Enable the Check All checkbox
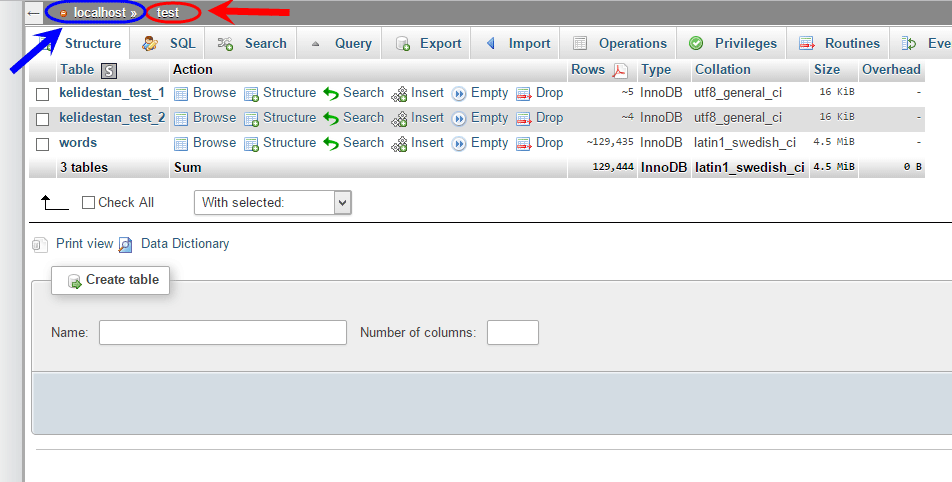Viewport: 952px width, 482px height. (x=88, y=203)
